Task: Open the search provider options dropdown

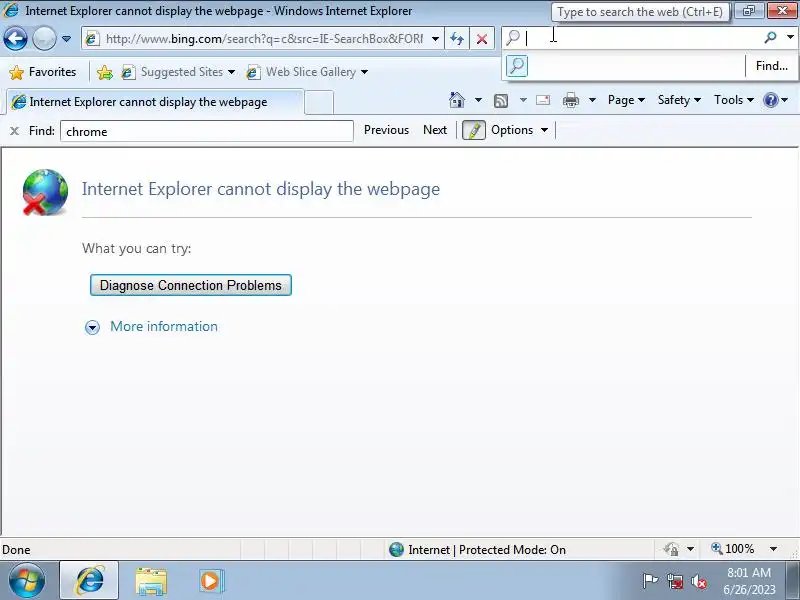Action: point(790,37)
